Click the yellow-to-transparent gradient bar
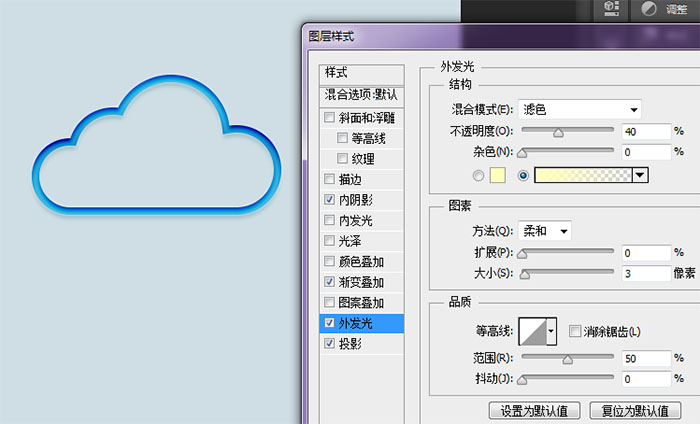The height and width of the screenshot is (424, 700). tap(583, 175)
